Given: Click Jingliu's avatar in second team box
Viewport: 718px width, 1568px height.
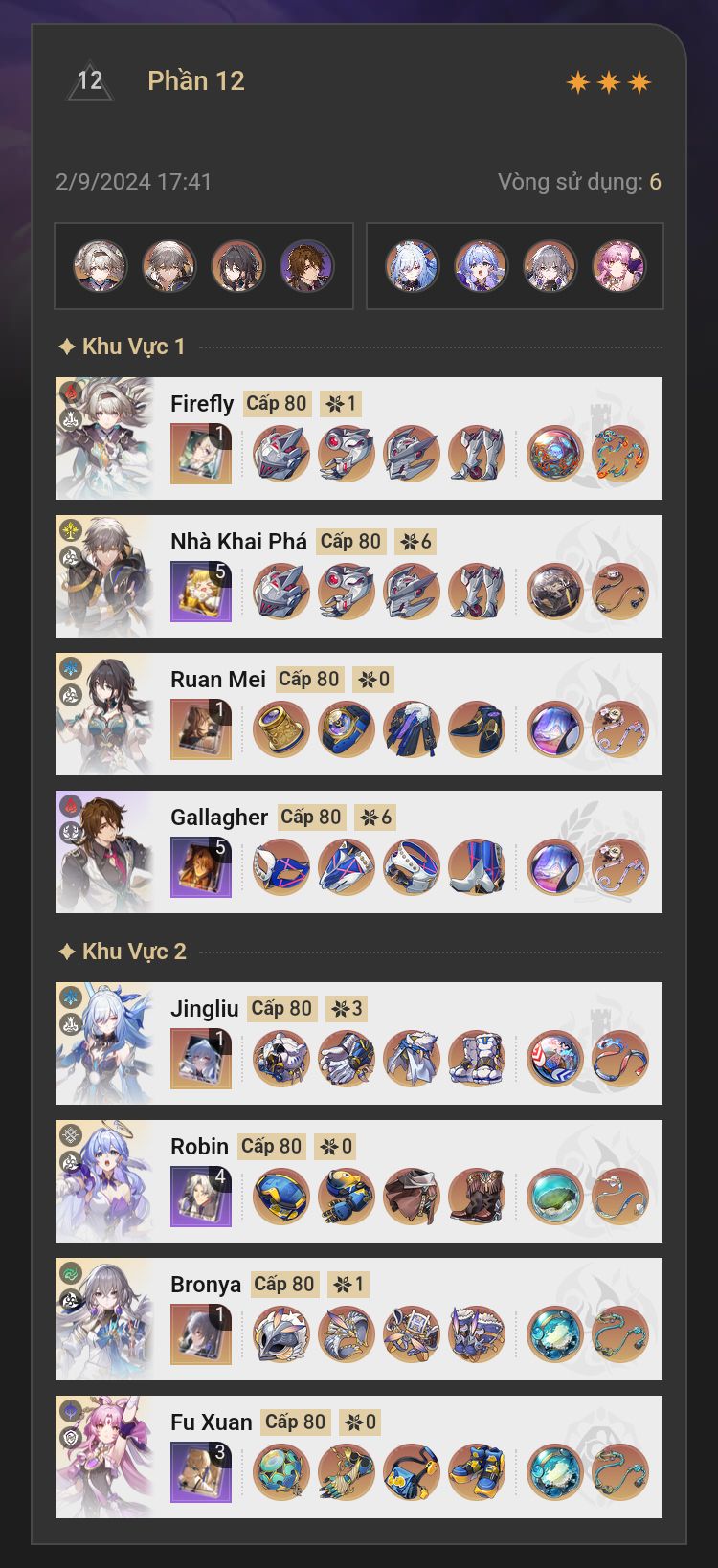Looking at the screenshot, I should tap(412, 266).
